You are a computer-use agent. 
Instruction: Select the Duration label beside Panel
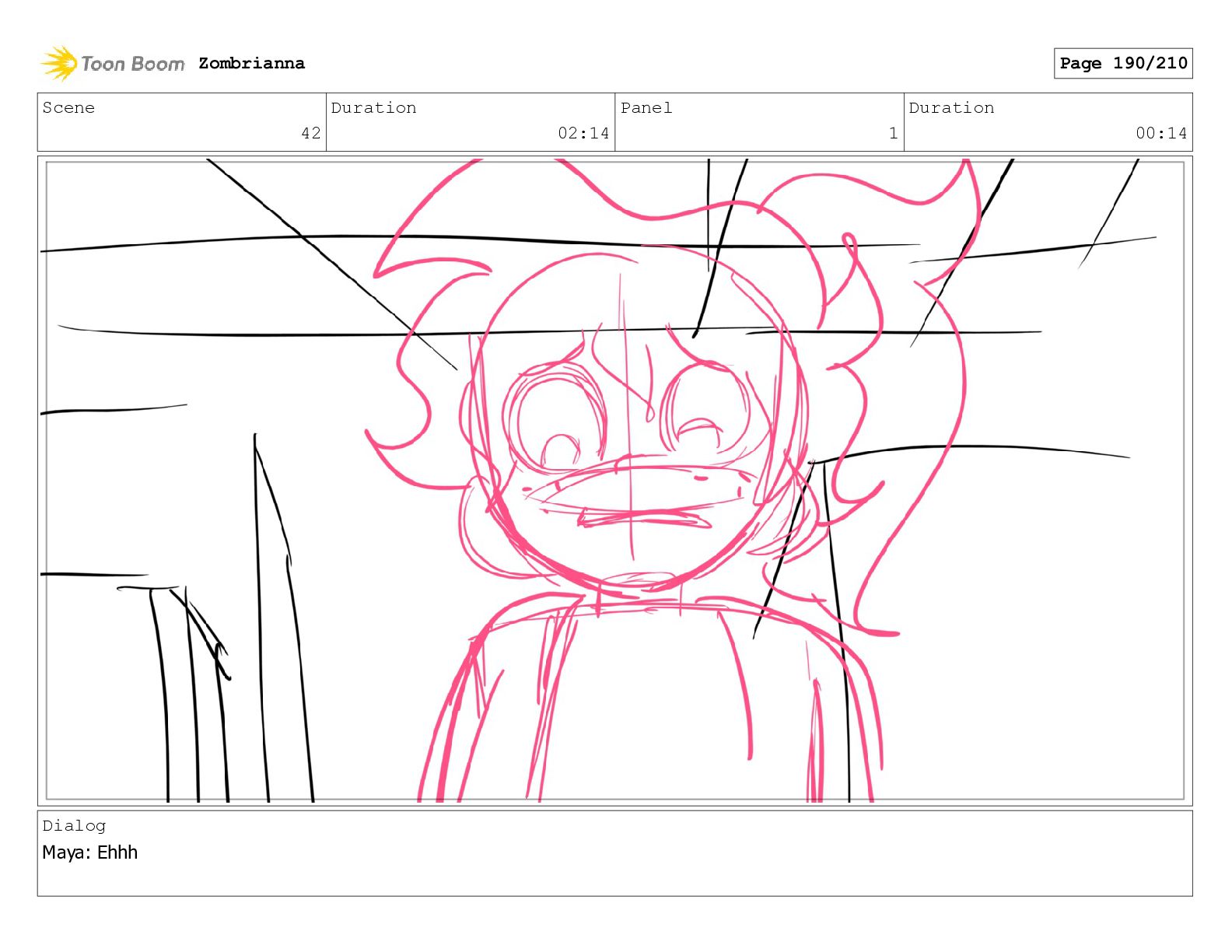(x=951, y=107)
